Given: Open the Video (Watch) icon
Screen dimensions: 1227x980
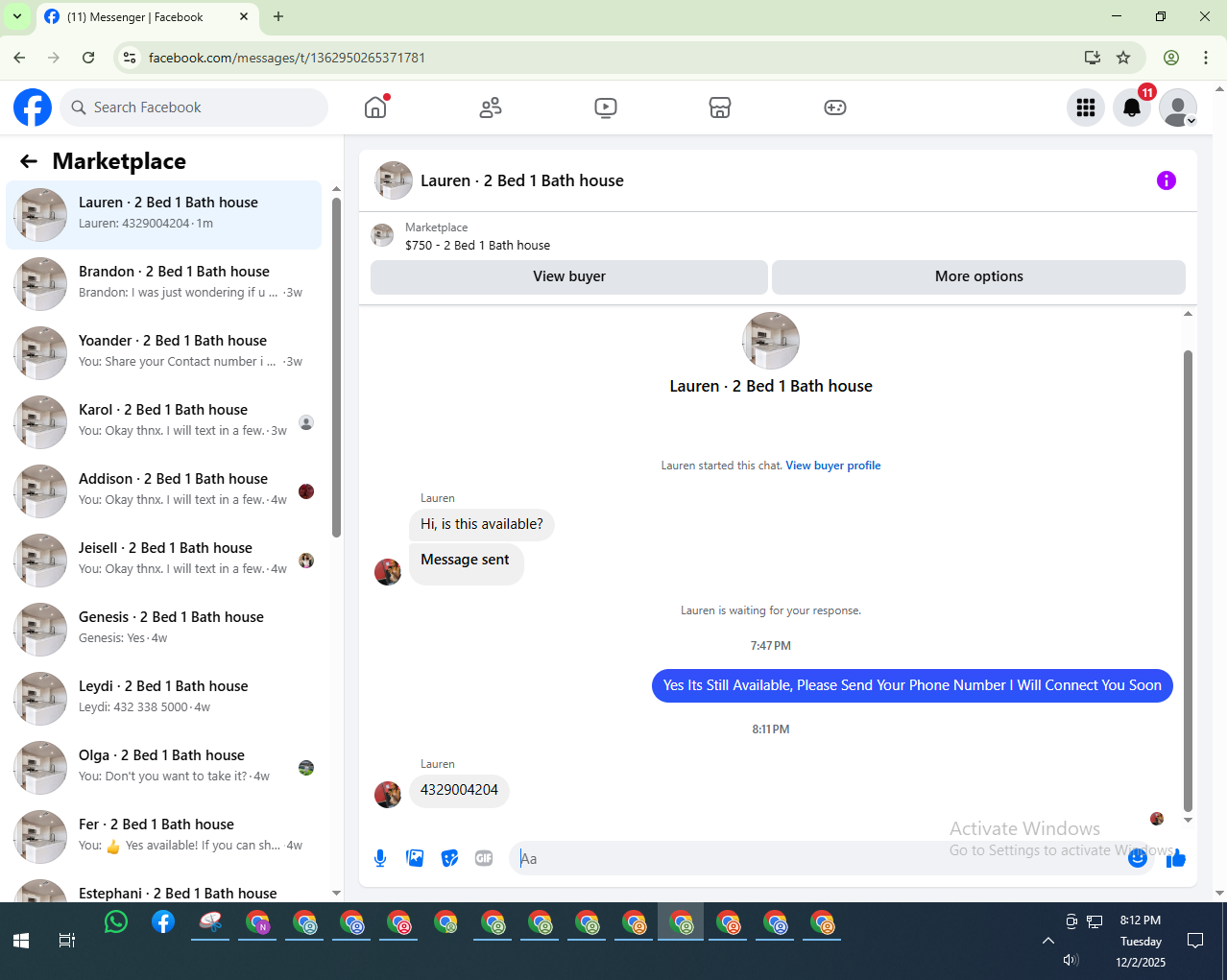Looking at the screenshot, I should tap(606, 108).
